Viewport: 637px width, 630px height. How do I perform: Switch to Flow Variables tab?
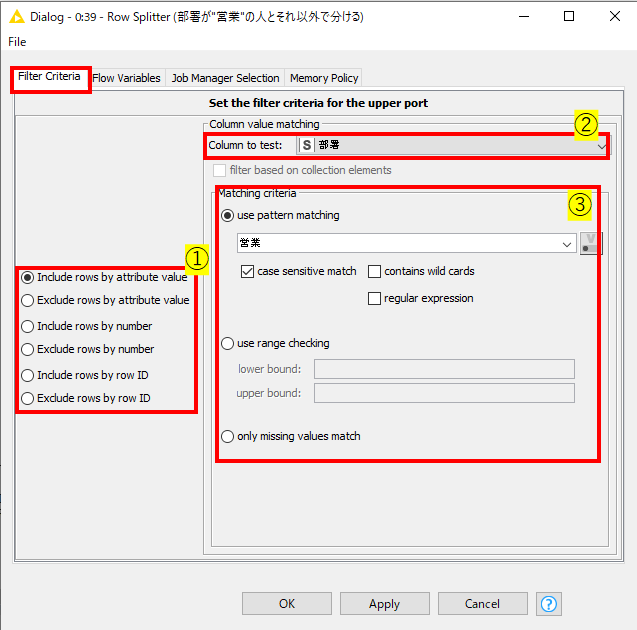pyautogui.click(x=126, y=78)
